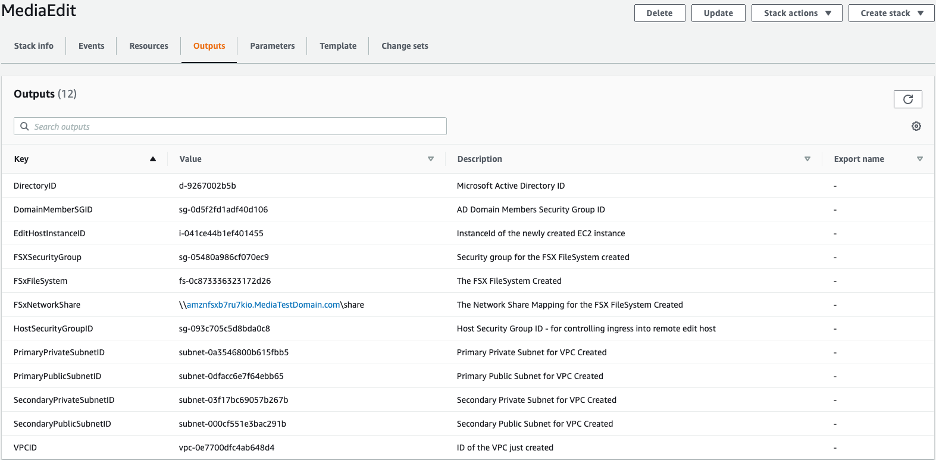
Task: Select the Parameters tab
Action: point(272,46)
